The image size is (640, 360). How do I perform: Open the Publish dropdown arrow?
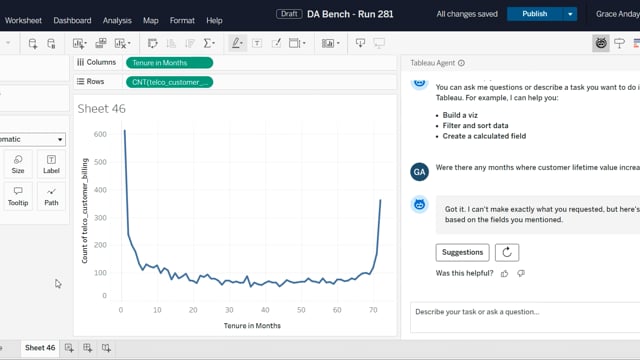[570, 14]
